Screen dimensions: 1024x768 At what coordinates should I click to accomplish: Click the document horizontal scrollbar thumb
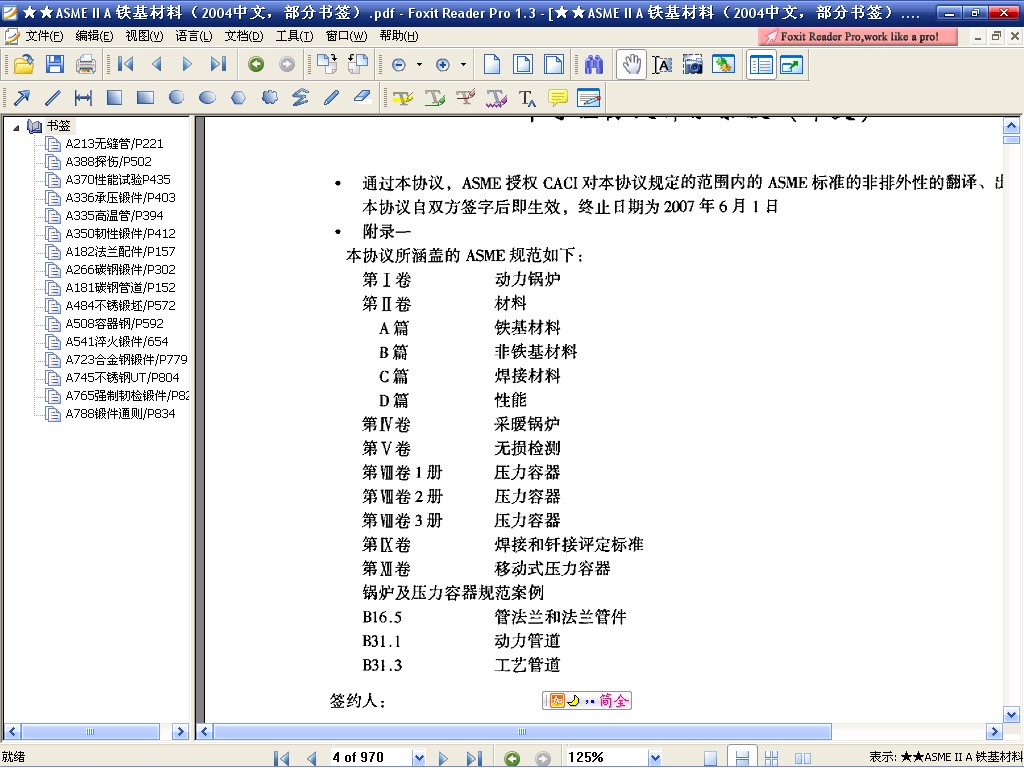click(x=522, y=731)
